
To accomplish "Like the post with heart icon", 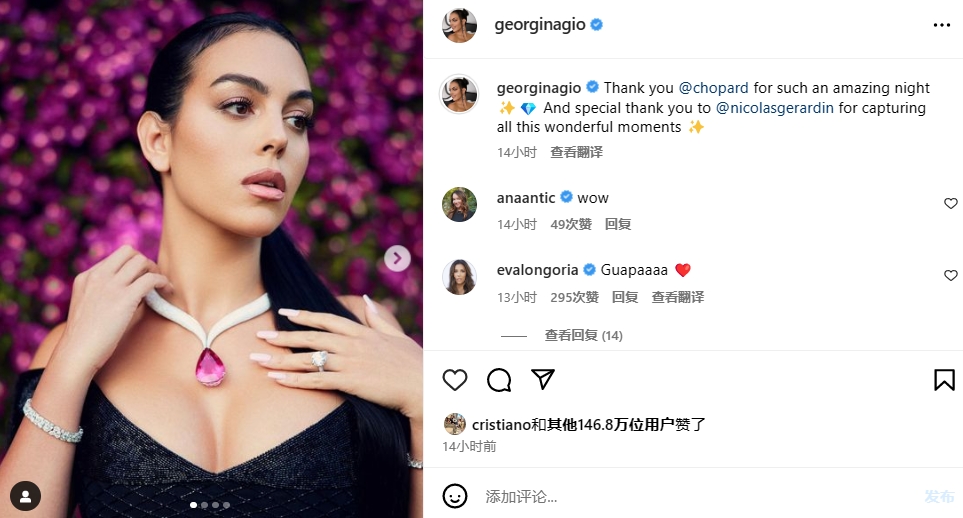I will [454, 380].
